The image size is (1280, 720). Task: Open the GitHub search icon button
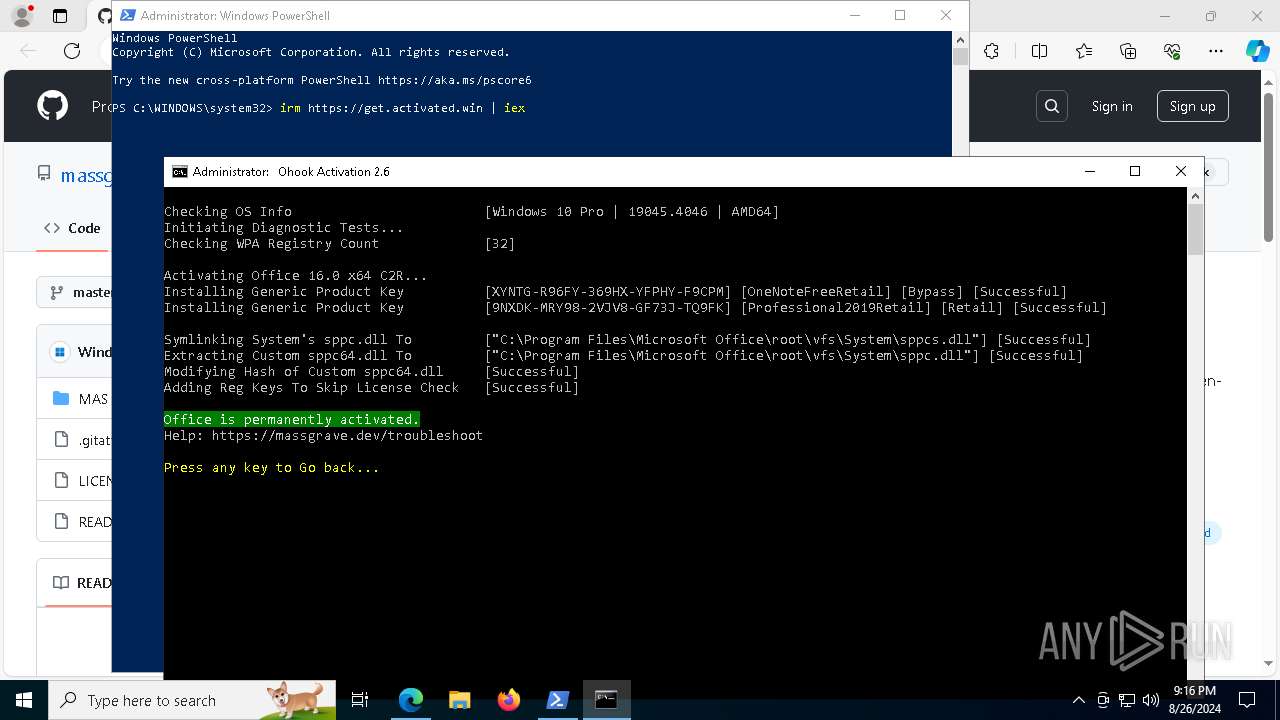pos(1051,106)
